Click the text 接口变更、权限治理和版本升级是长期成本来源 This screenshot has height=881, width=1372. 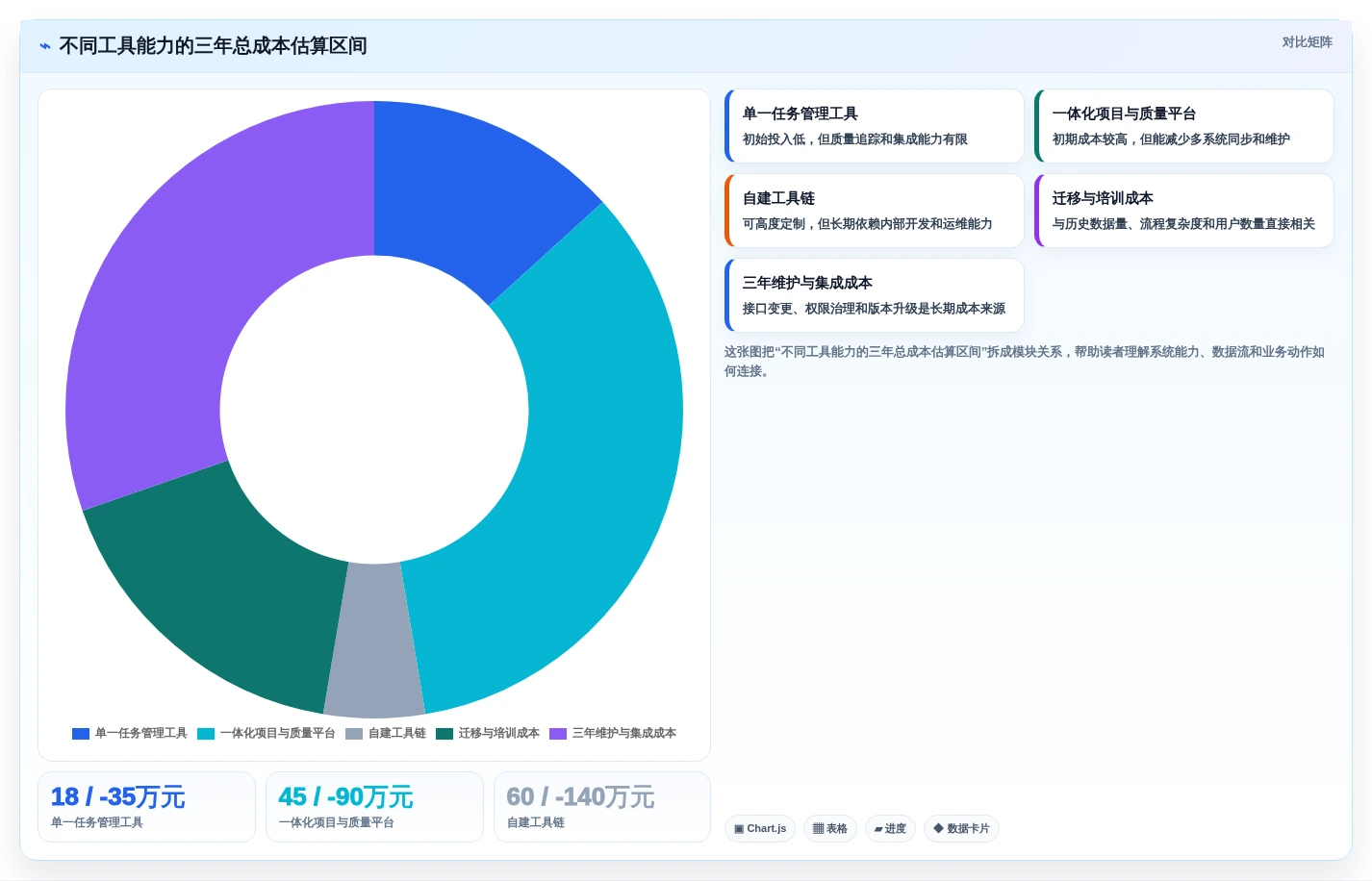[x=874, y=309]
